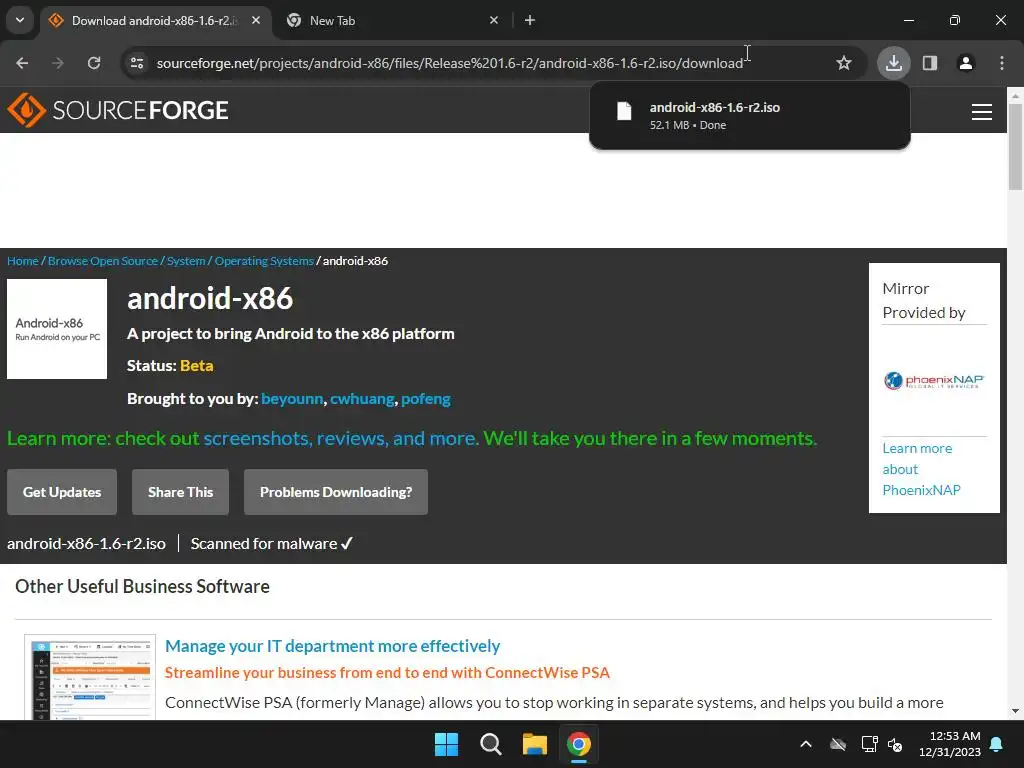Select the Download android-x86-1.6-r2 tab
The image size is (1024, 768).
point(154,20)
